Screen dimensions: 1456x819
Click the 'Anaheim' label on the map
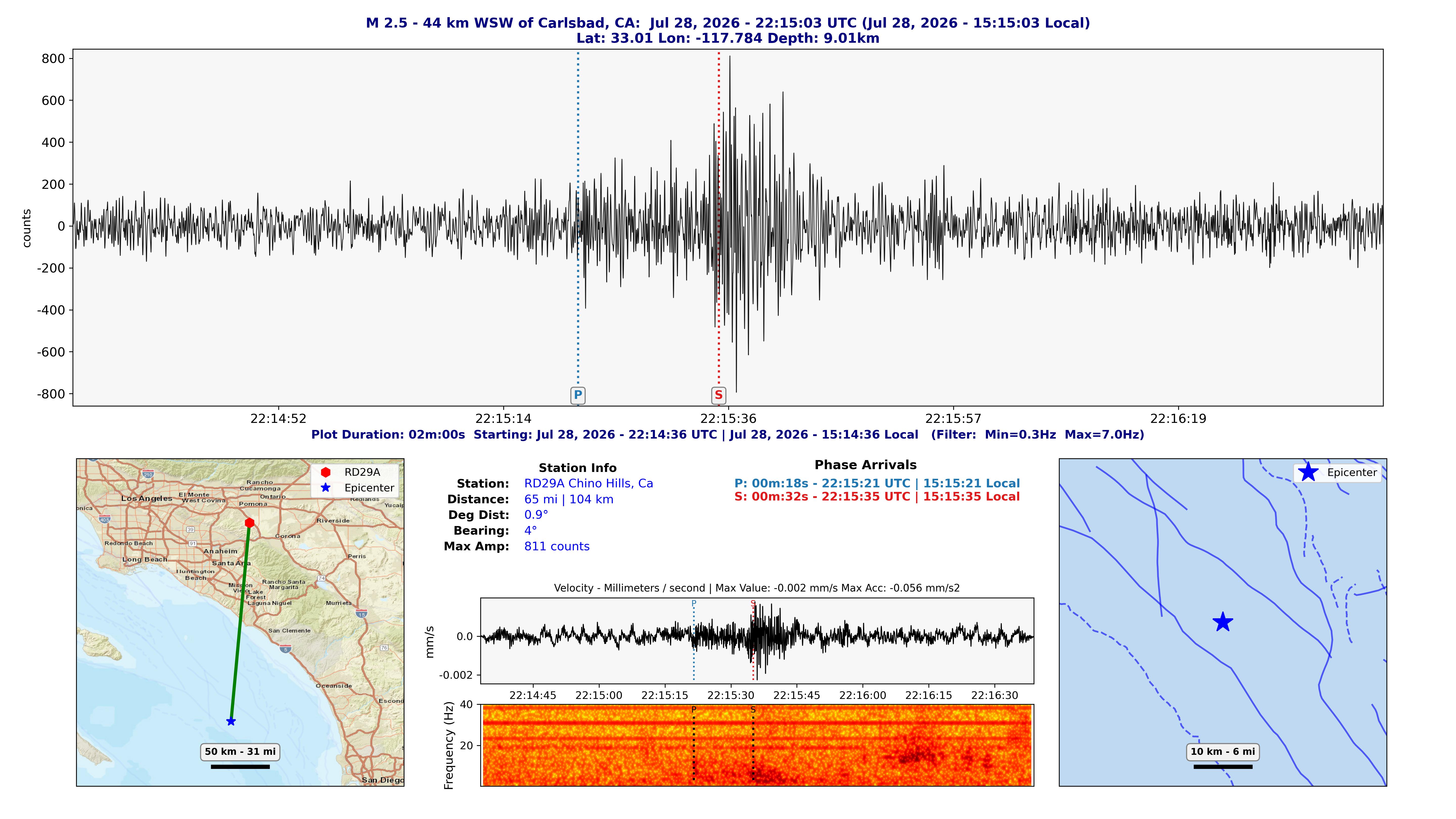tap(220, 551)
